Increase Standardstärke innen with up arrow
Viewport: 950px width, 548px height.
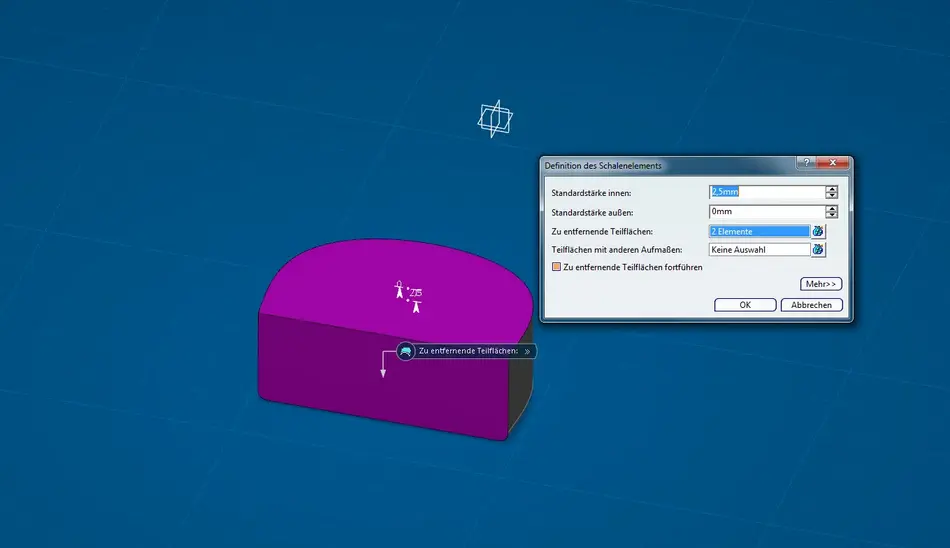831,189
